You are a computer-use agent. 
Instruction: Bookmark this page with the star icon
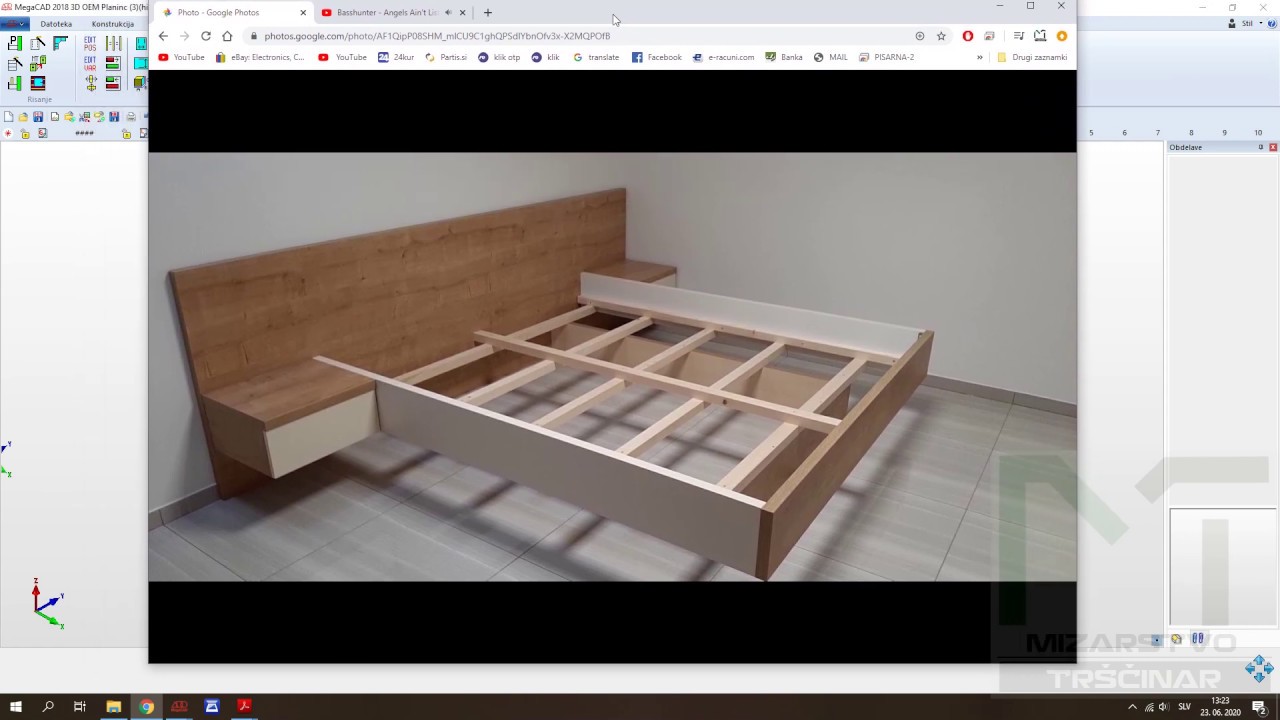point(941,36)
